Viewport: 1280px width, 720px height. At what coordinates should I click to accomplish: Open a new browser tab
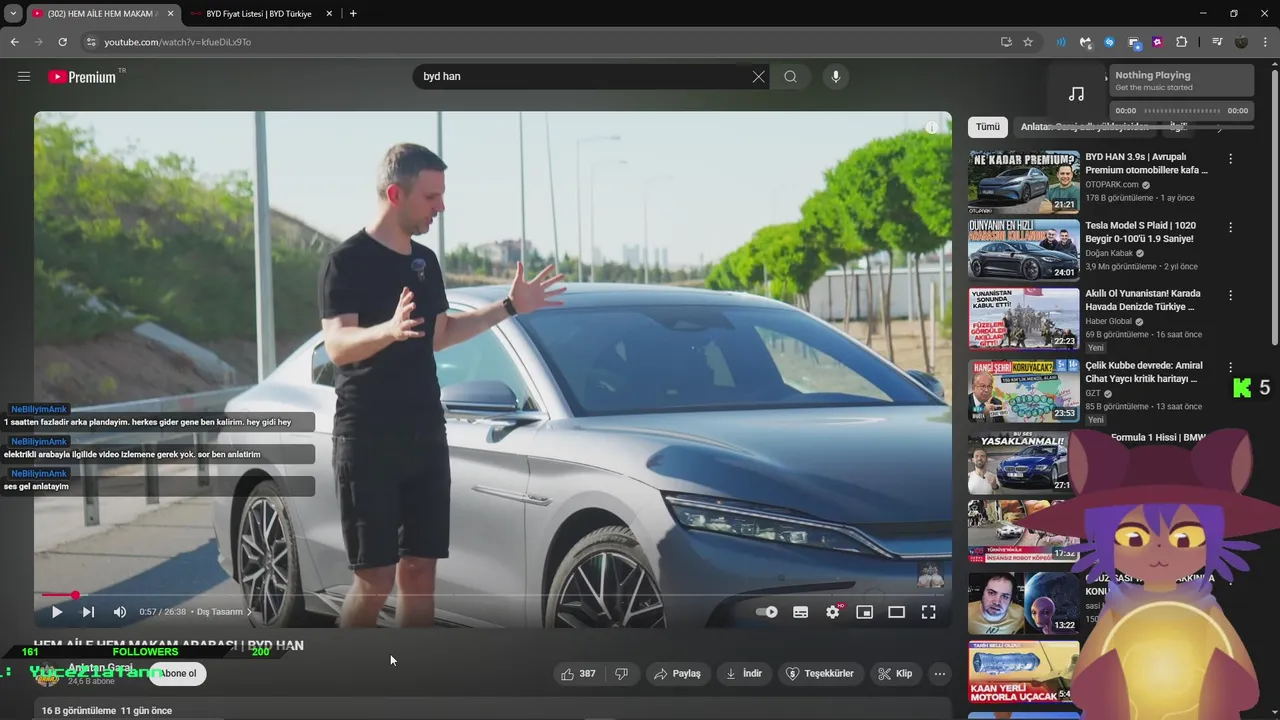[353, 14]
